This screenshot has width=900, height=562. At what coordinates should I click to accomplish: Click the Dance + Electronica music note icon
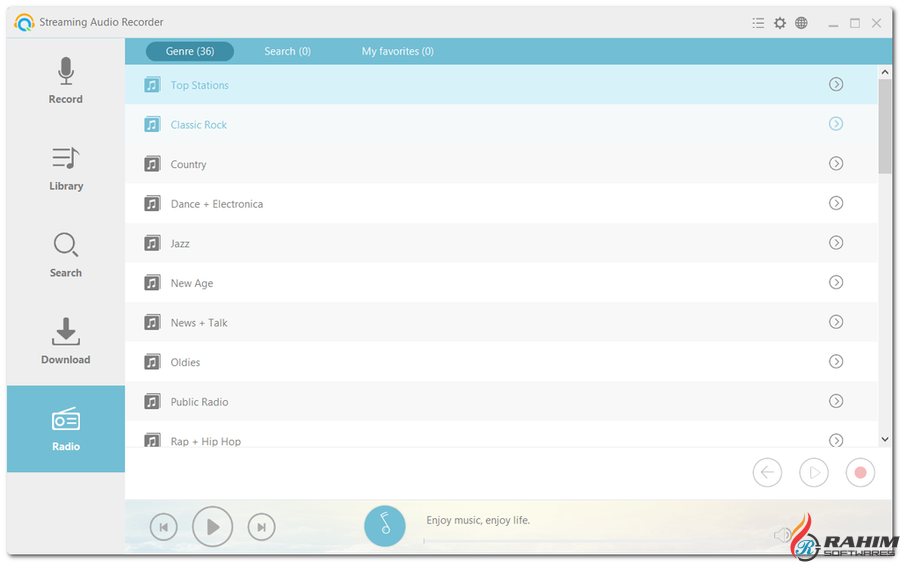(152, 204)
